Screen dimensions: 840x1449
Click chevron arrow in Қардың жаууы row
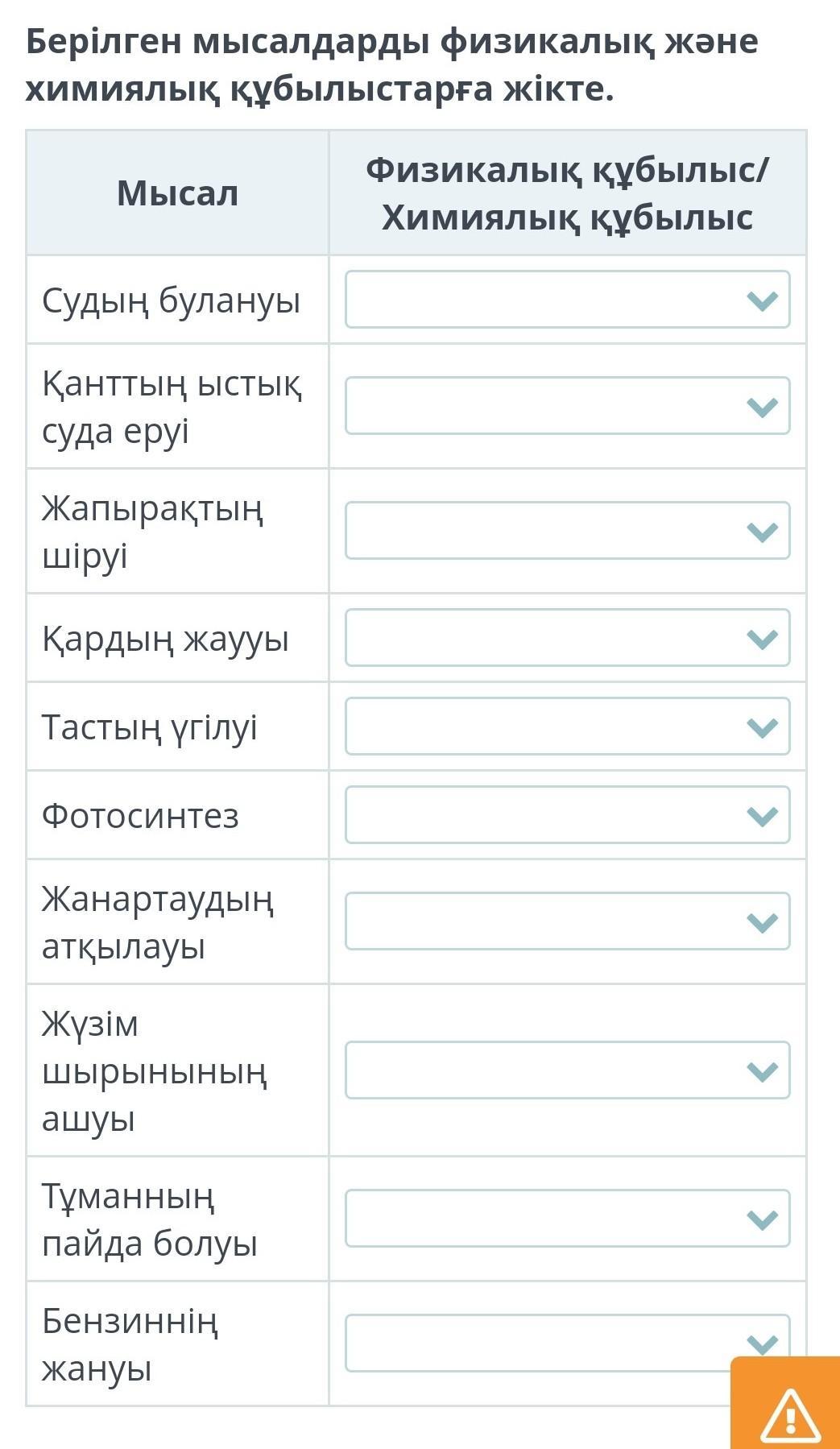coord(762,639)
